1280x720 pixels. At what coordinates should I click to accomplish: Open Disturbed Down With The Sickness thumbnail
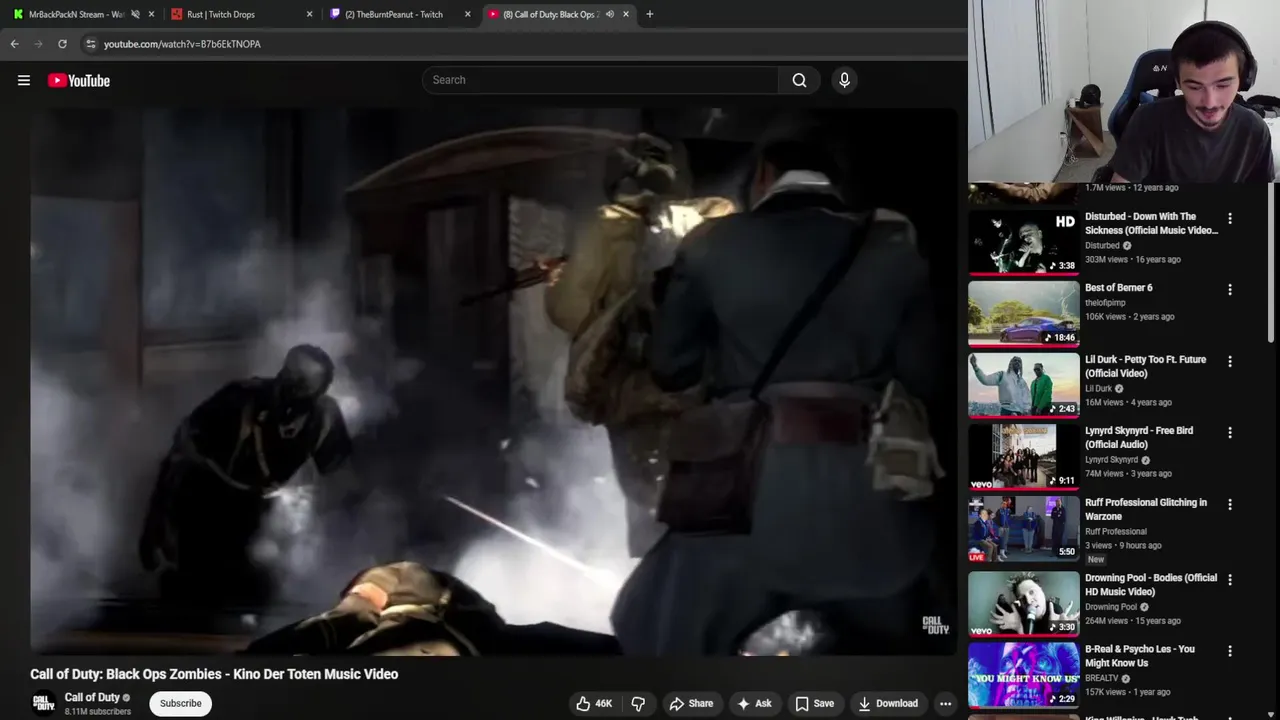coord(1023,241)
